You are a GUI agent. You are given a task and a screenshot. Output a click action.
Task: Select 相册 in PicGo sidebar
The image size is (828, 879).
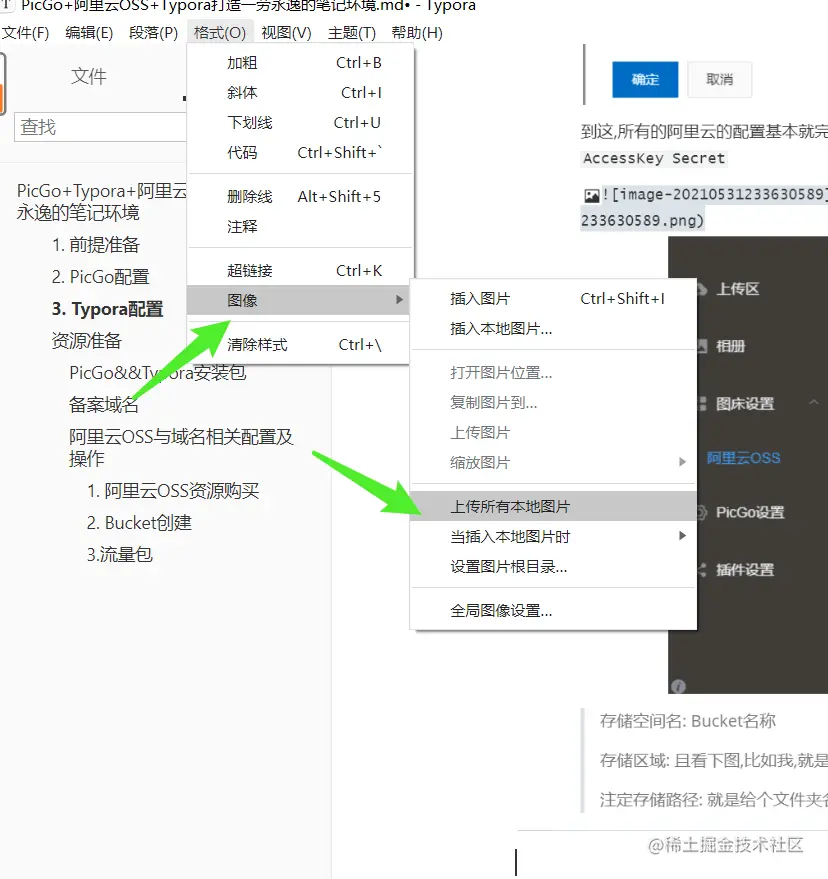(730, 346)
